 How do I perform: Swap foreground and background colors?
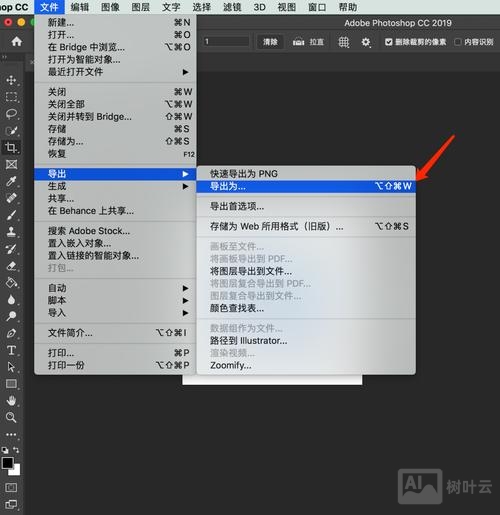tap(16, 450)
